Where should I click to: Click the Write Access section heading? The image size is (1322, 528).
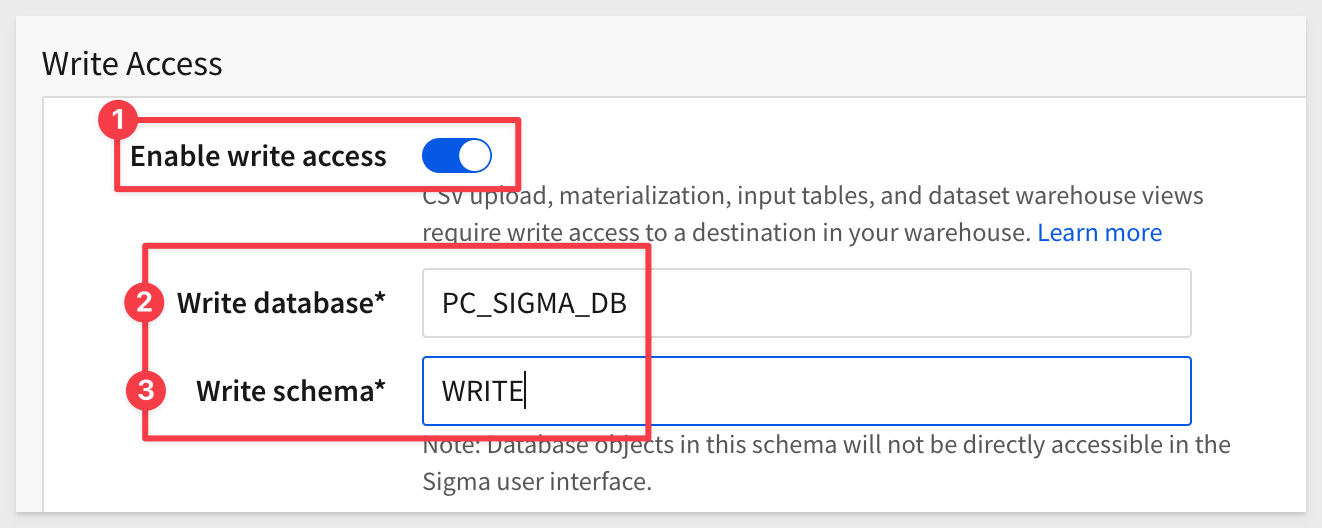point(132,64)
